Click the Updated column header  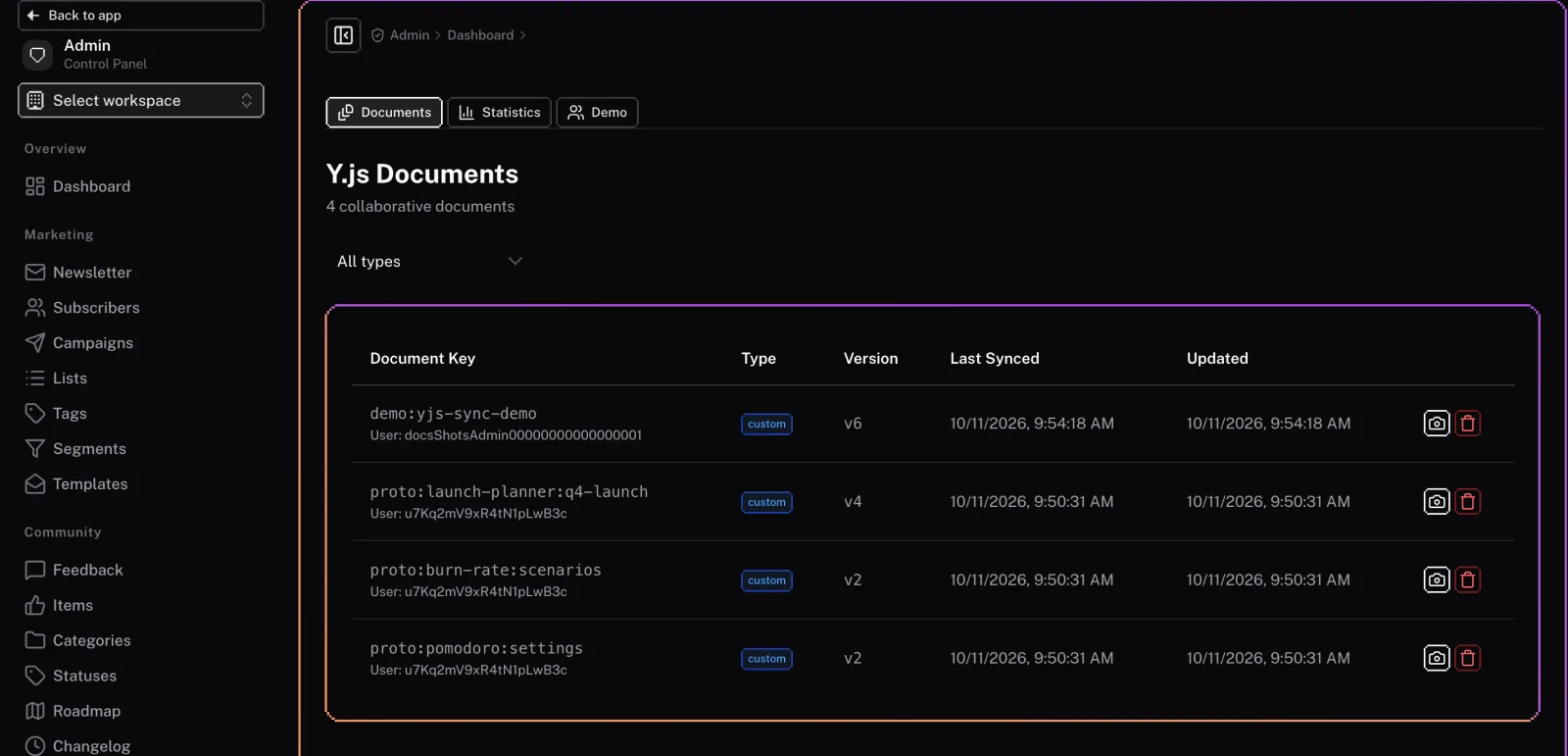point(1217,358)
